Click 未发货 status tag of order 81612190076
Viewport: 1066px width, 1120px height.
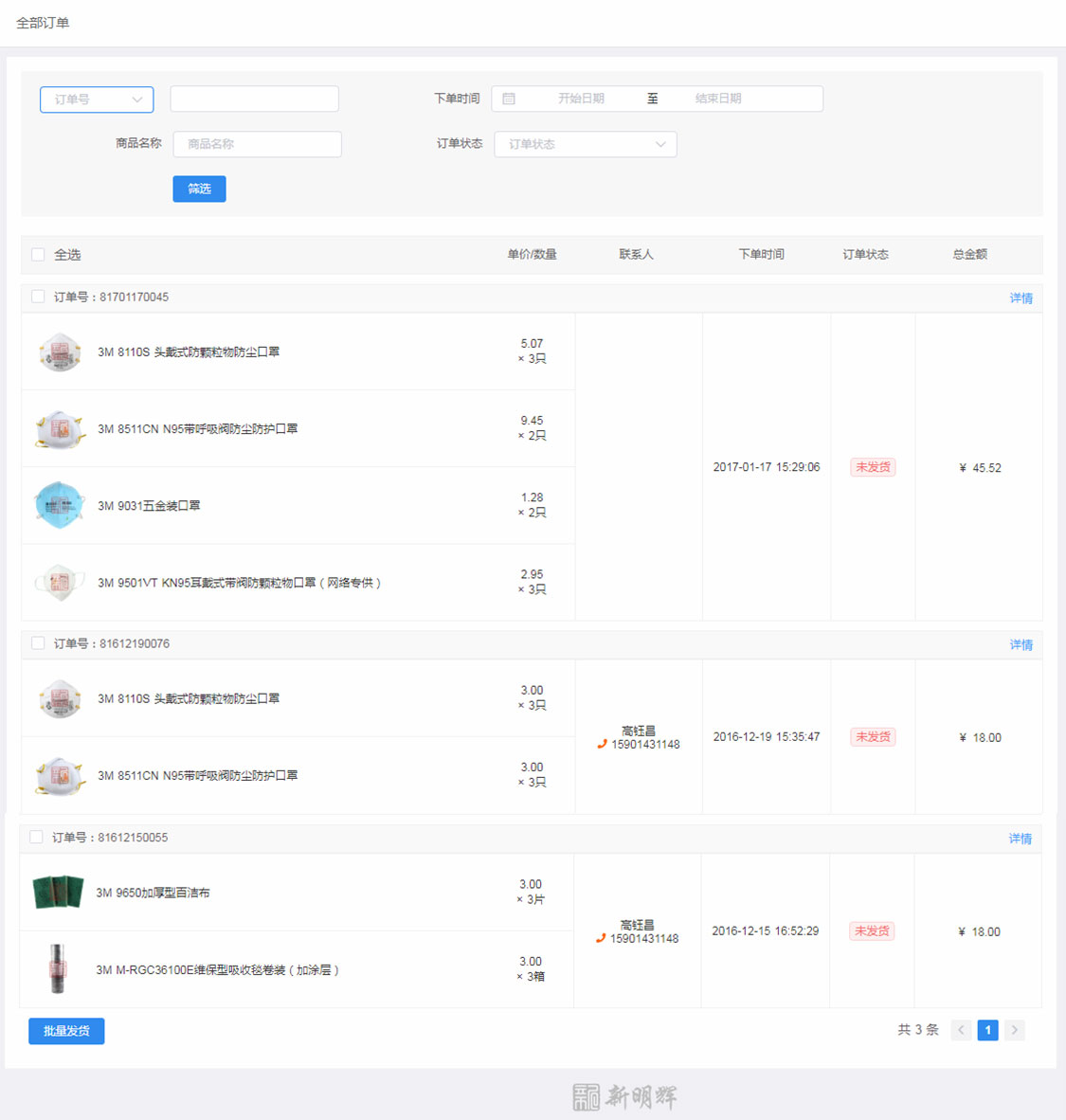point(873,737)
